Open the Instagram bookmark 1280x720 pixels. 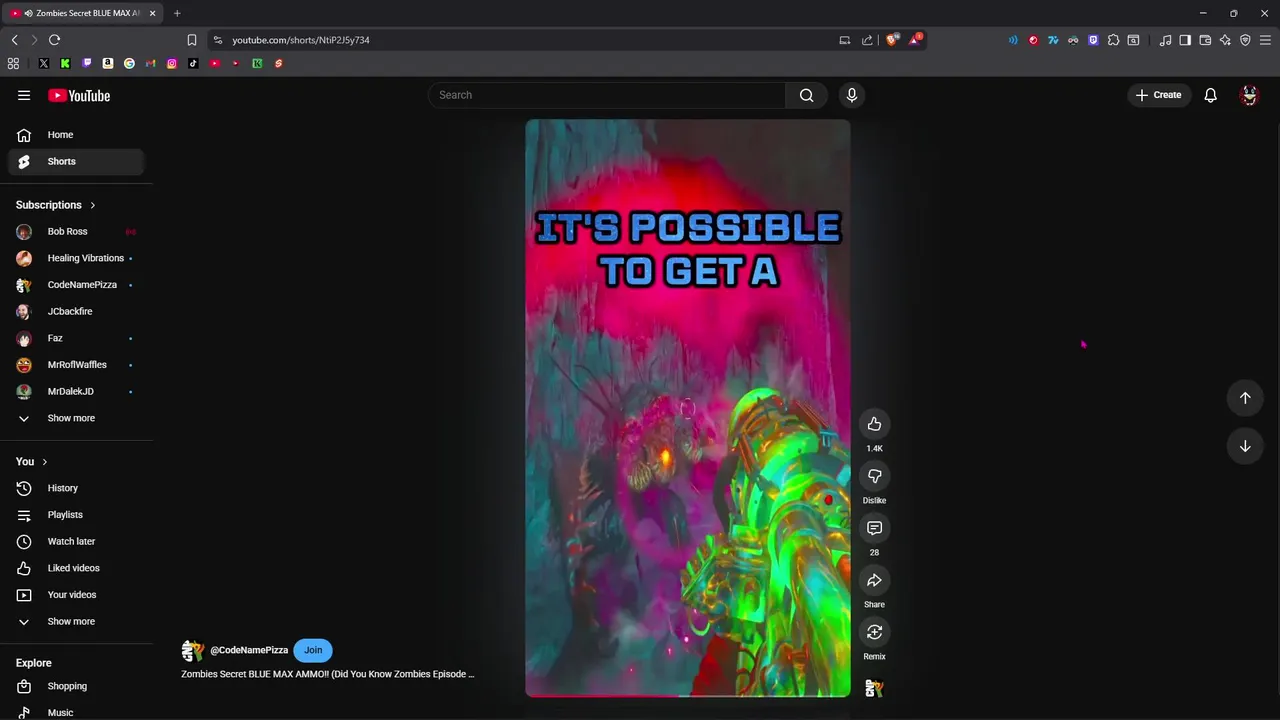[x=172, y=63]
